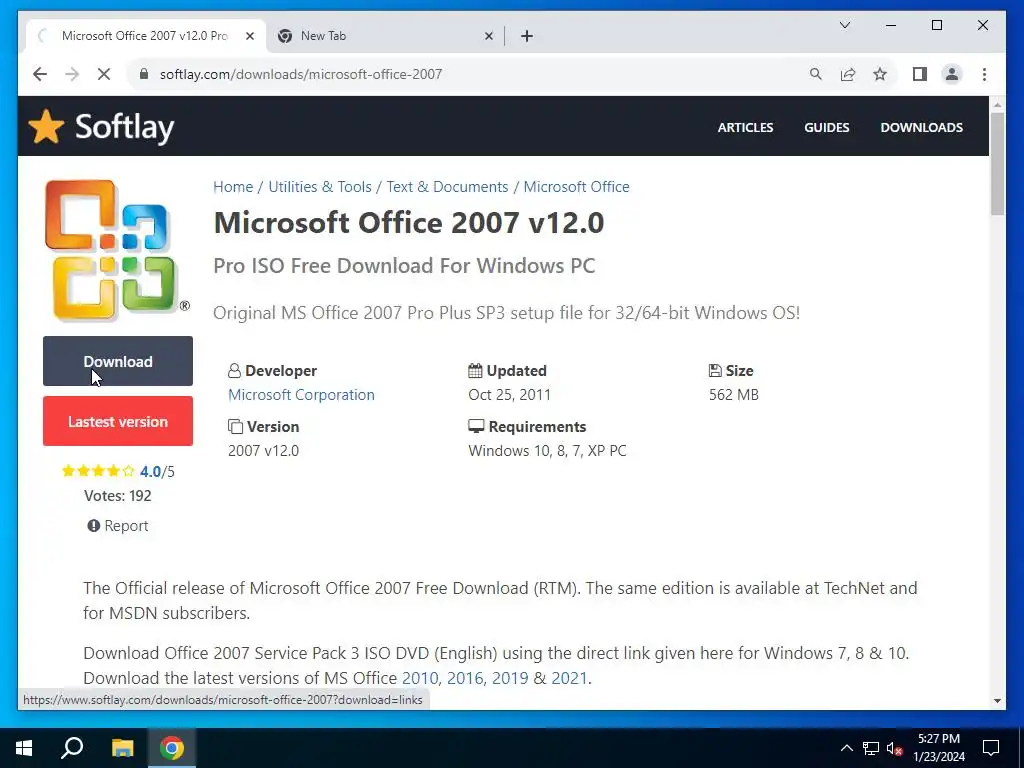This screenshot has height=768, width=1024.
Task: Expand the tab search chevron
Action: coord(844,25)
